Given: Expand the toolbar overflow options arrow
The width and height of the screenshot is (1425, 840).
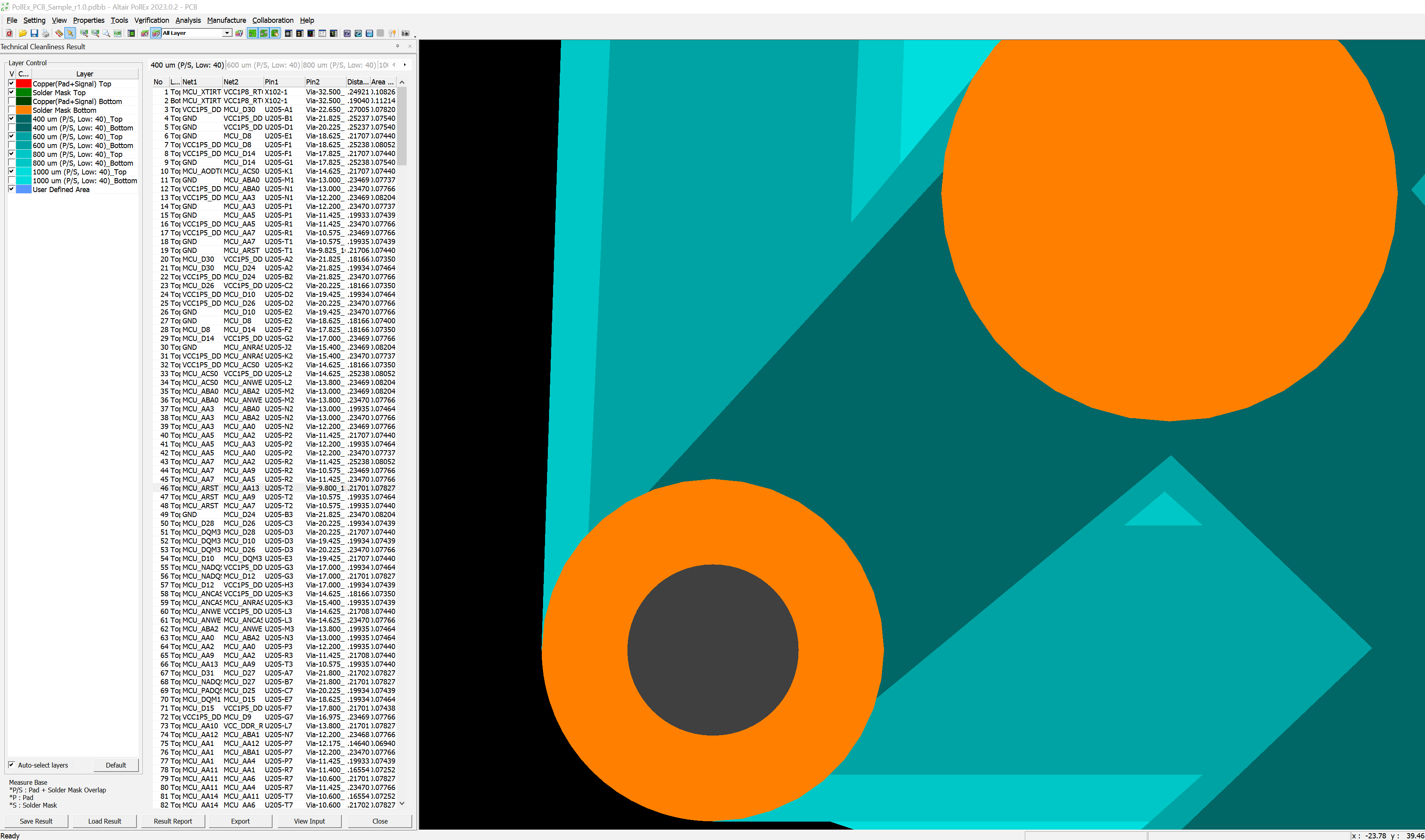Looking at the screenshot, I should (415, 36).
